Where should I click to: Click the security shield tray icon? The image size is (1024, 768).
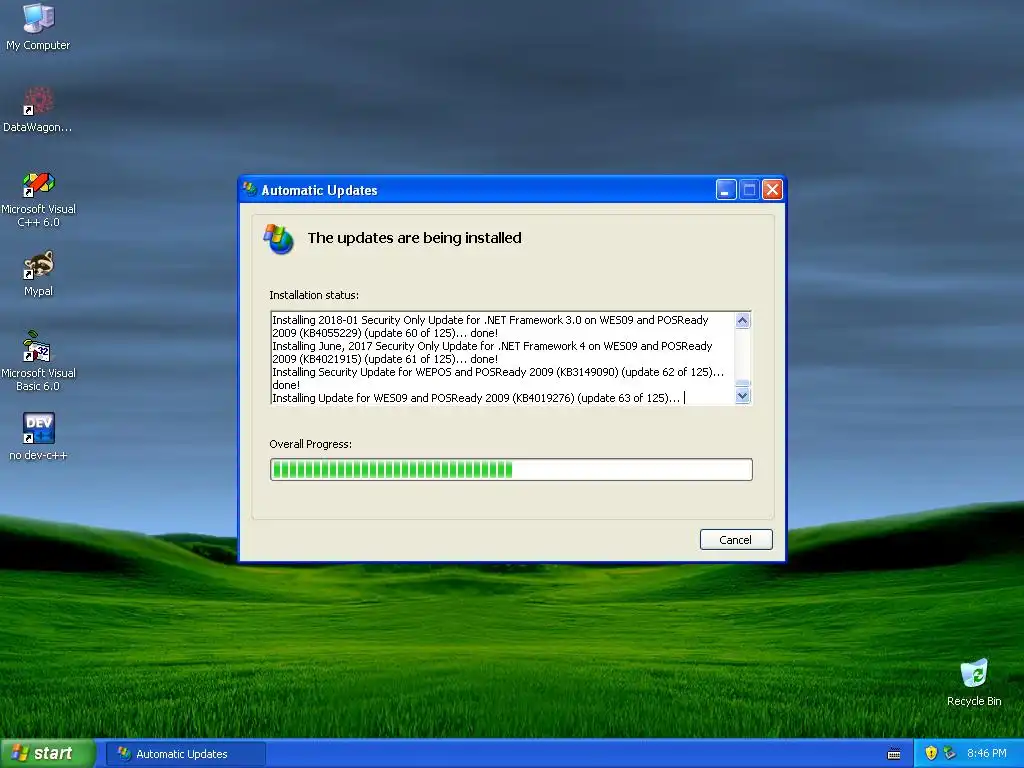pos(931,753)
